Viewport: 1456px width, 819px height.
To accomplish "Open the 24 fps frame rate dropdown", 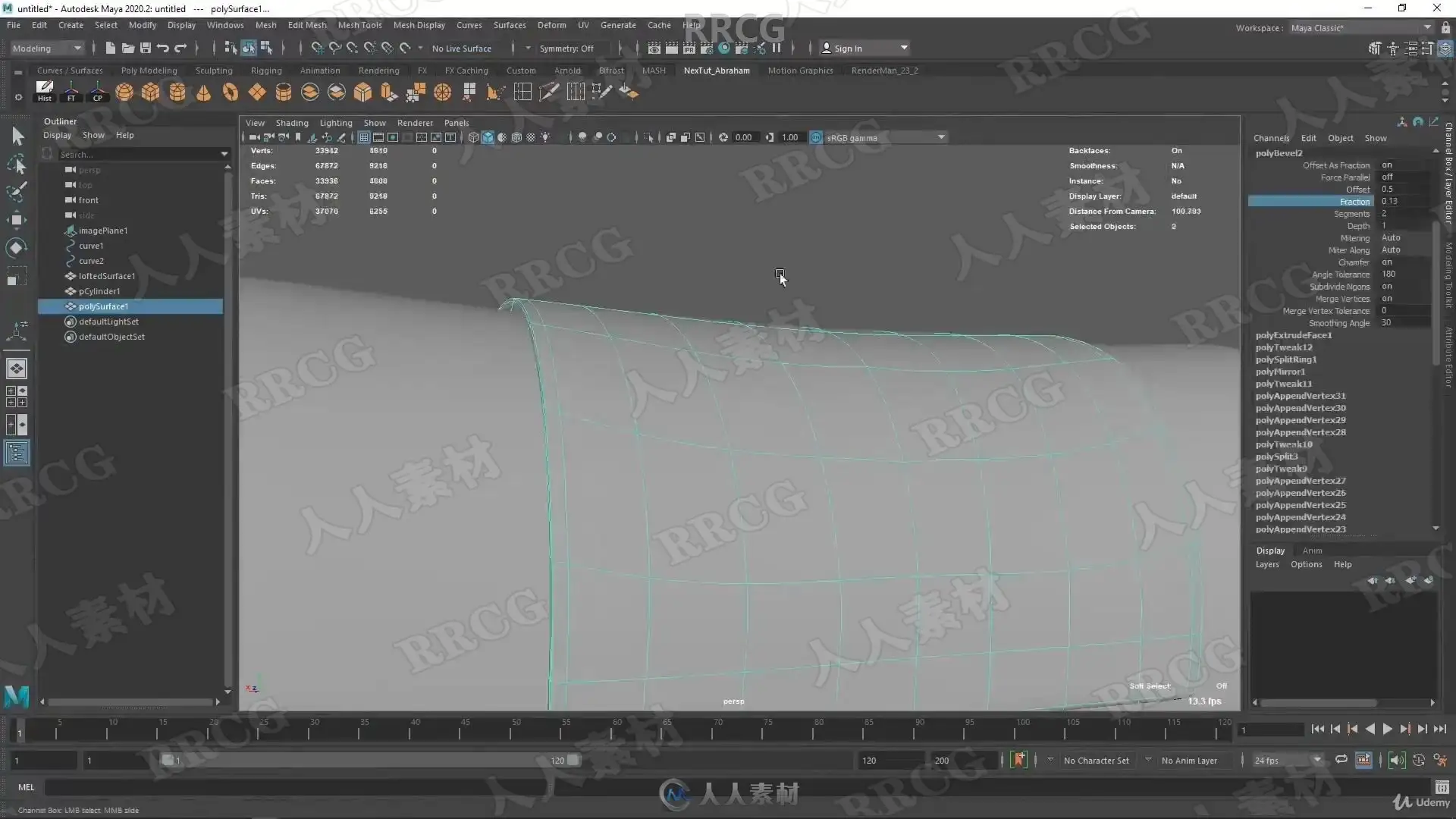I will pos(1287,760).
